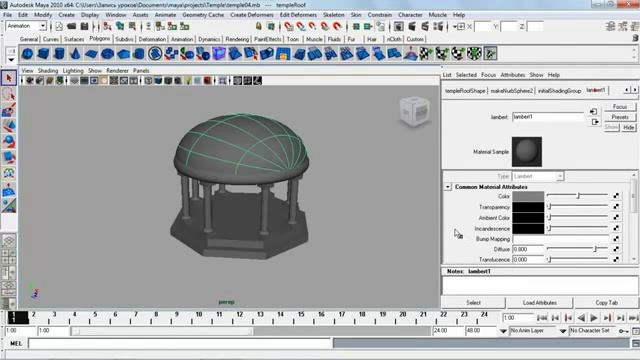Click the Focus button

(620, 107)
